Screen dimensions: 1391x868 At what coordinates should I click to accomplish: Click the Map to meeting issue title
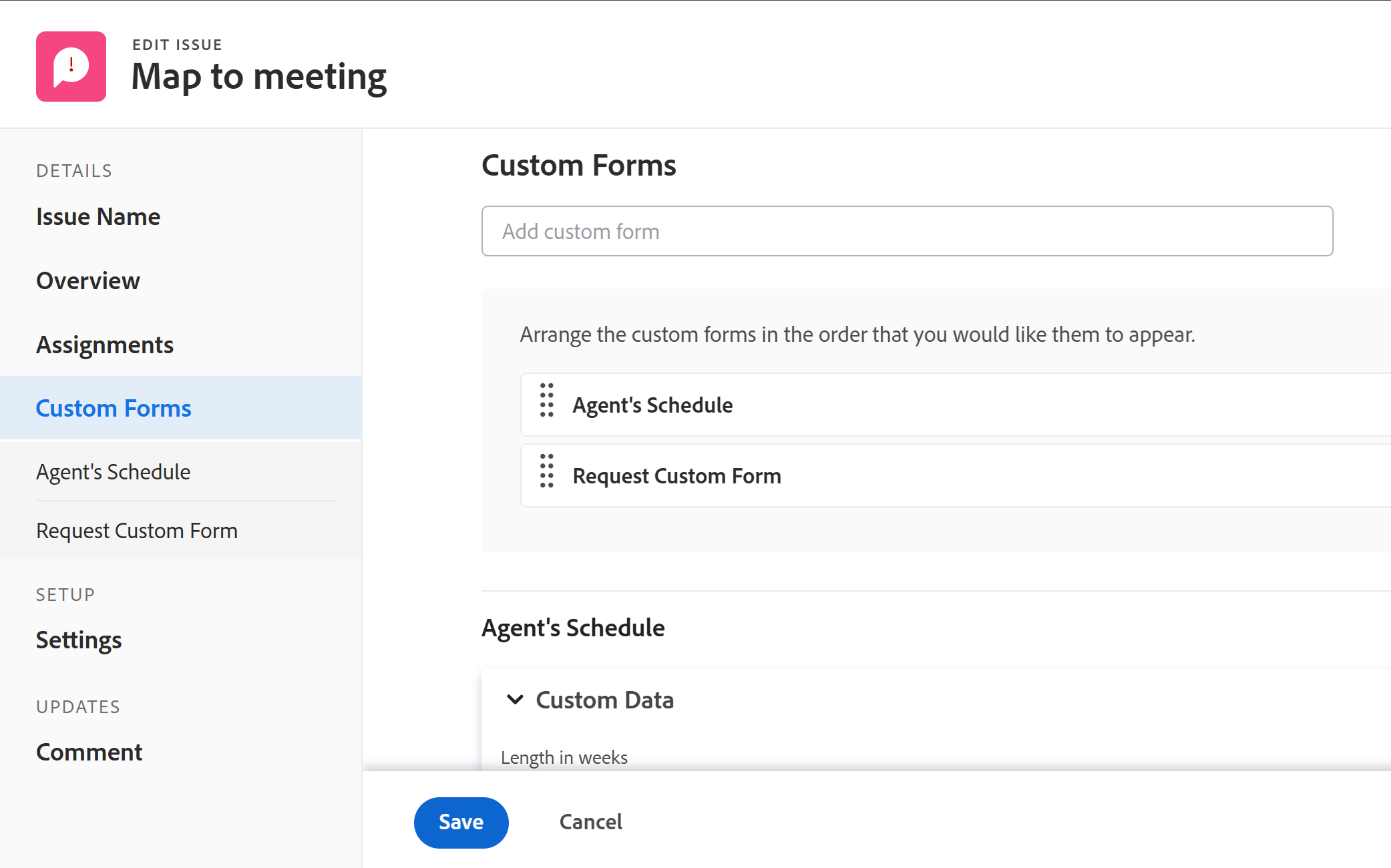click(259, 77)
